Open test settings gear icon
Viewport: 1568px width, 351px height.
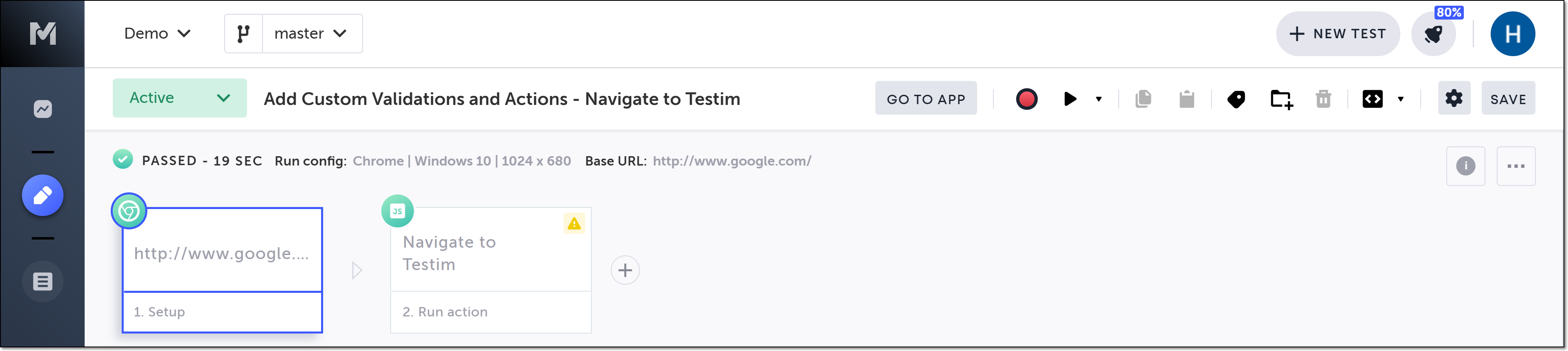1454,98
